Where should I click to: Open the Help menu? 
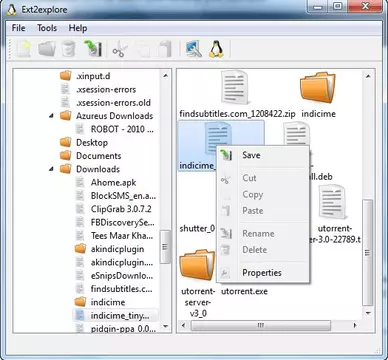[x=78, y=28]
